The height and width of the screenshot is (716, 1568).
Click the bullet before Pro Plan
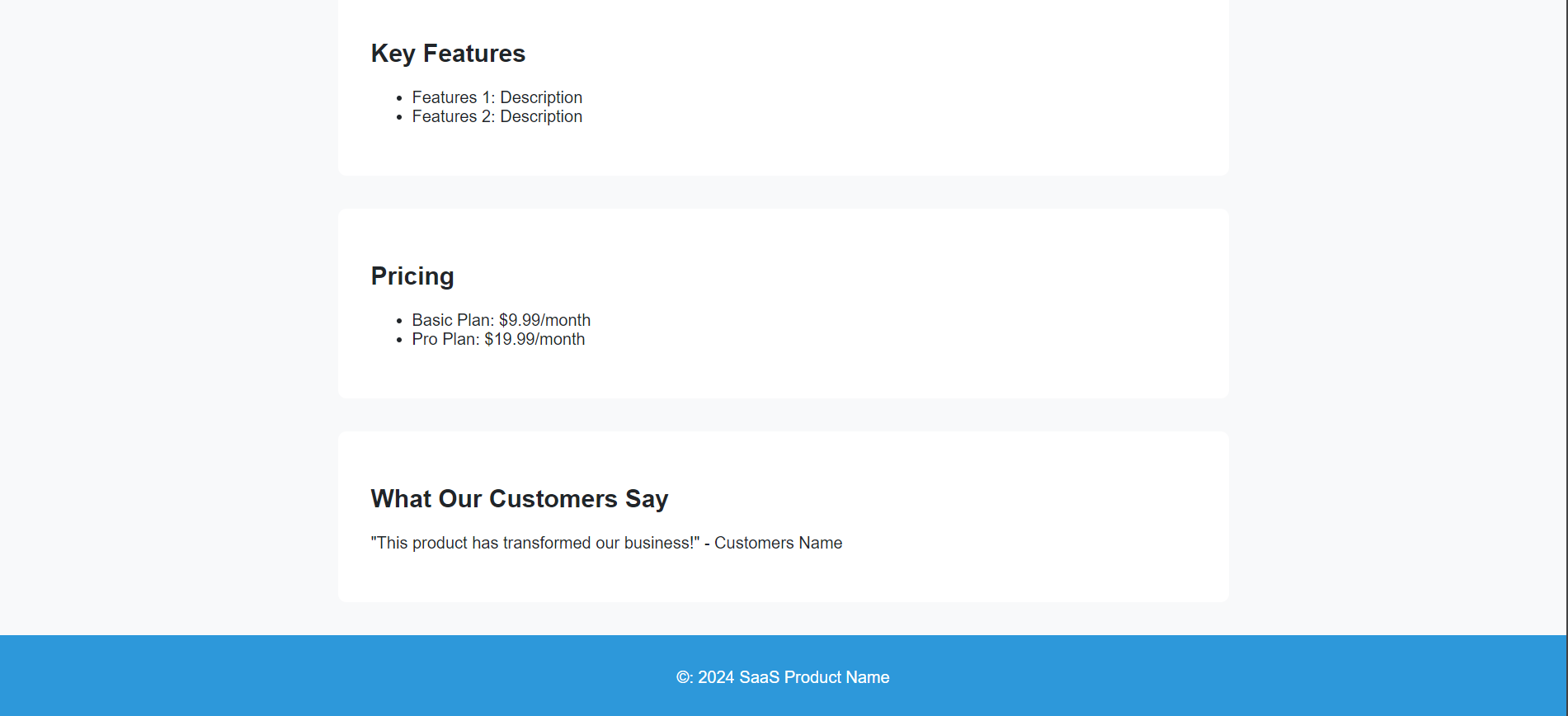tap(399, 340)
